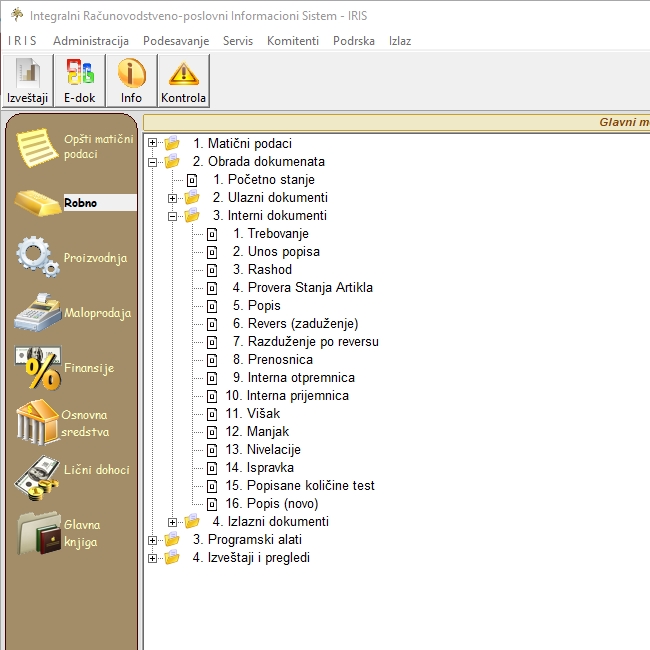Click the folder icon of Programski alati
The height and width of the screenshot is (650, 650).
(x=172, y=539)
